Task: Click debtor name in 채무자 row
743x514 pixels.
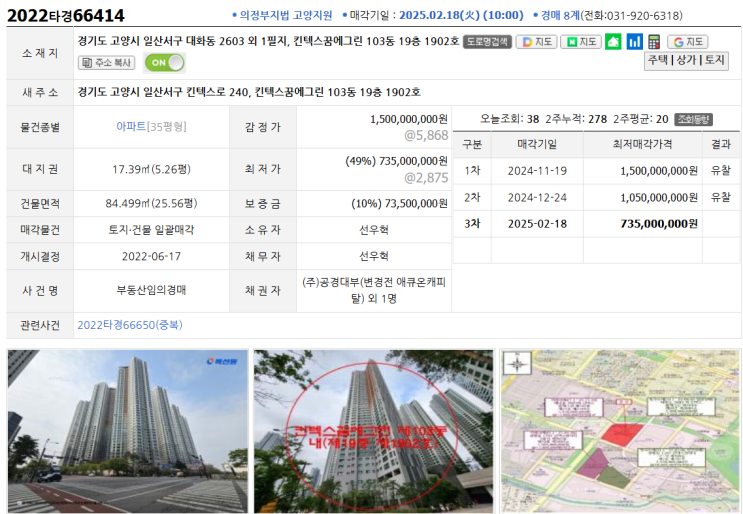Action: click(373, 256)
